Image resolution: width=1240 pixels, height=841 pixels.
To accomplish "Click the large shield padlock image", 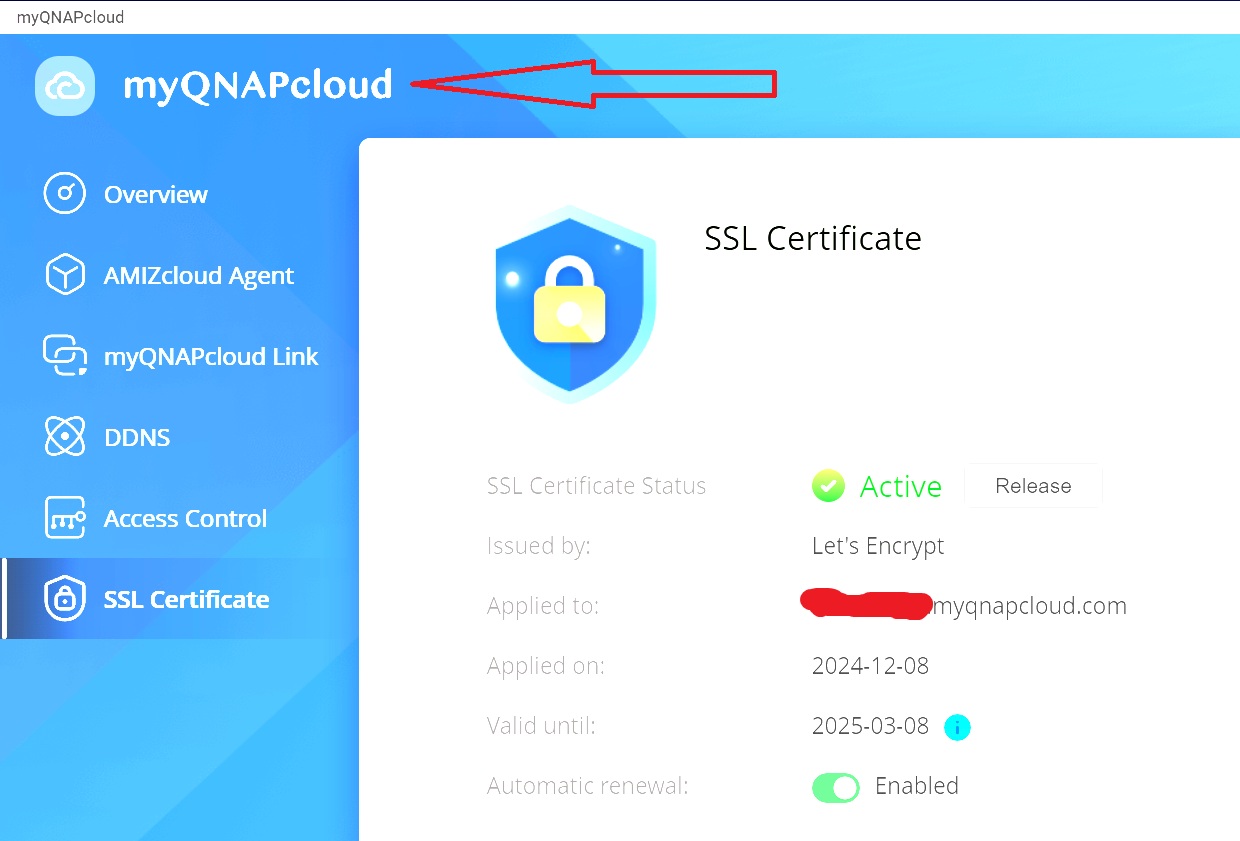I will pos(575,304).
